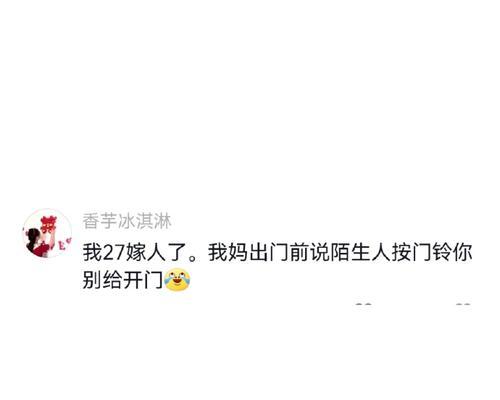The width and height of the screenshot is (500, 400).
Task: Tap the laughing-crying emoji in the comment
Action: [x=177, y=279]
